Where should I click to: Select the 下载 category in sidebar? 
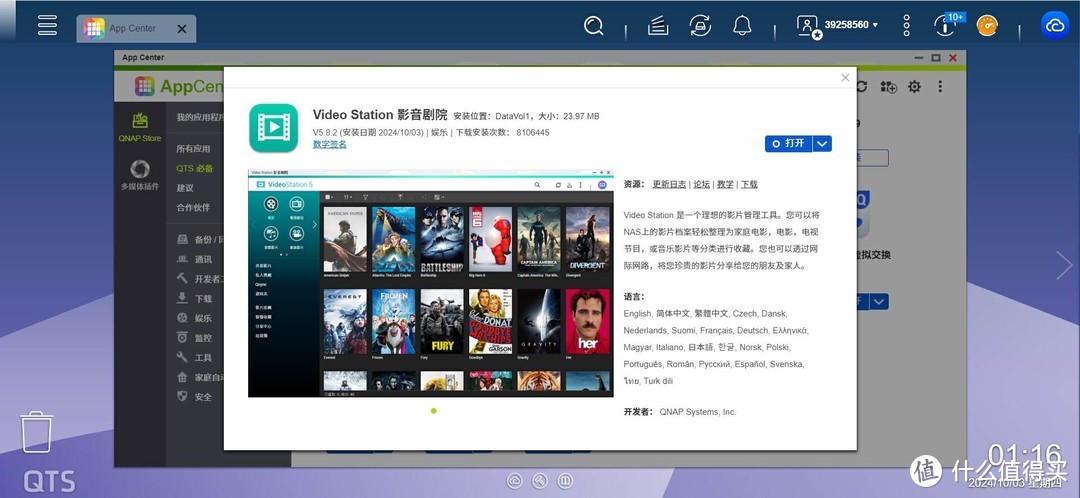click(194, 299)
